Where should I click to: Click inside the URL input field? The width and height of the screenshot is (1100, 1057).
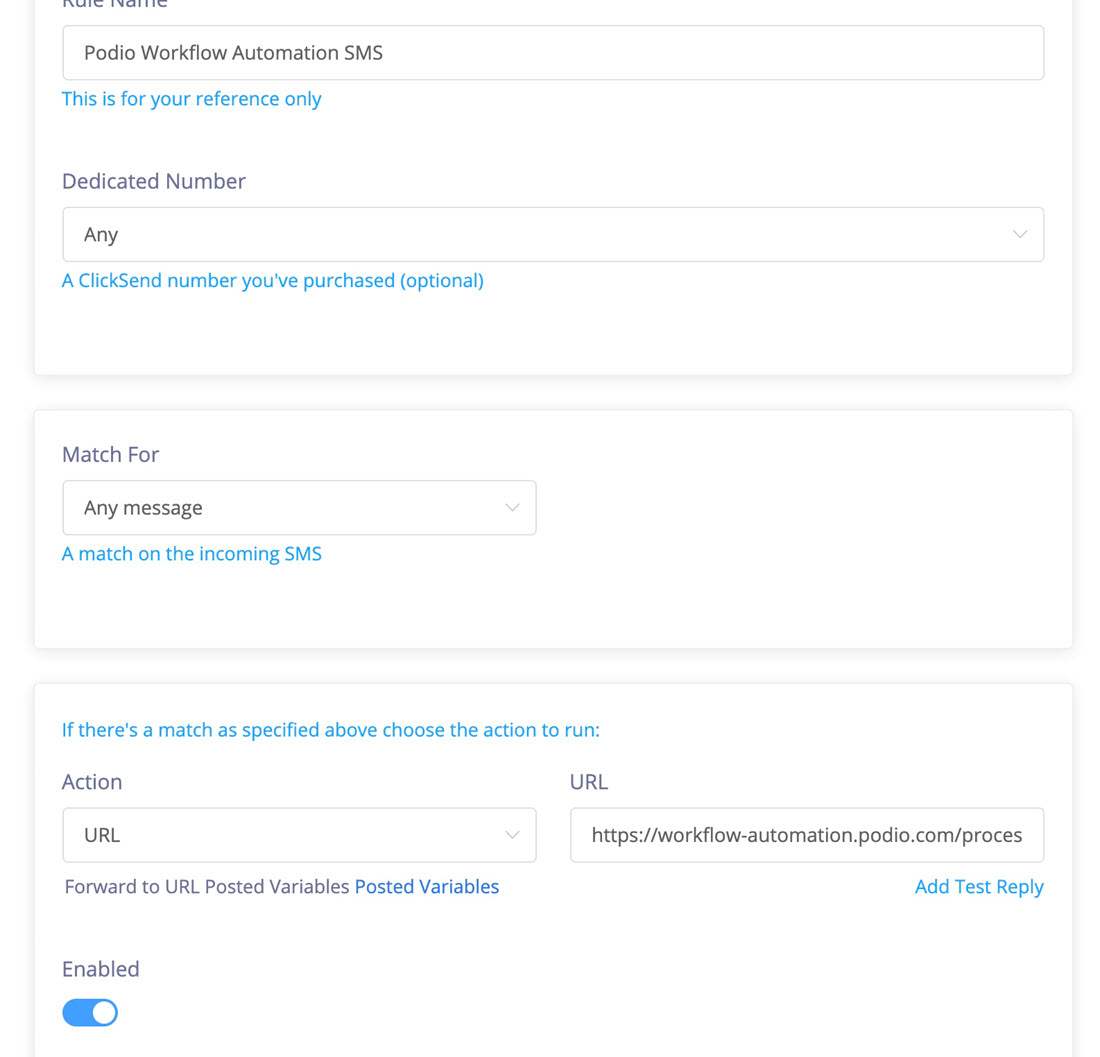(x=806, y=834)
